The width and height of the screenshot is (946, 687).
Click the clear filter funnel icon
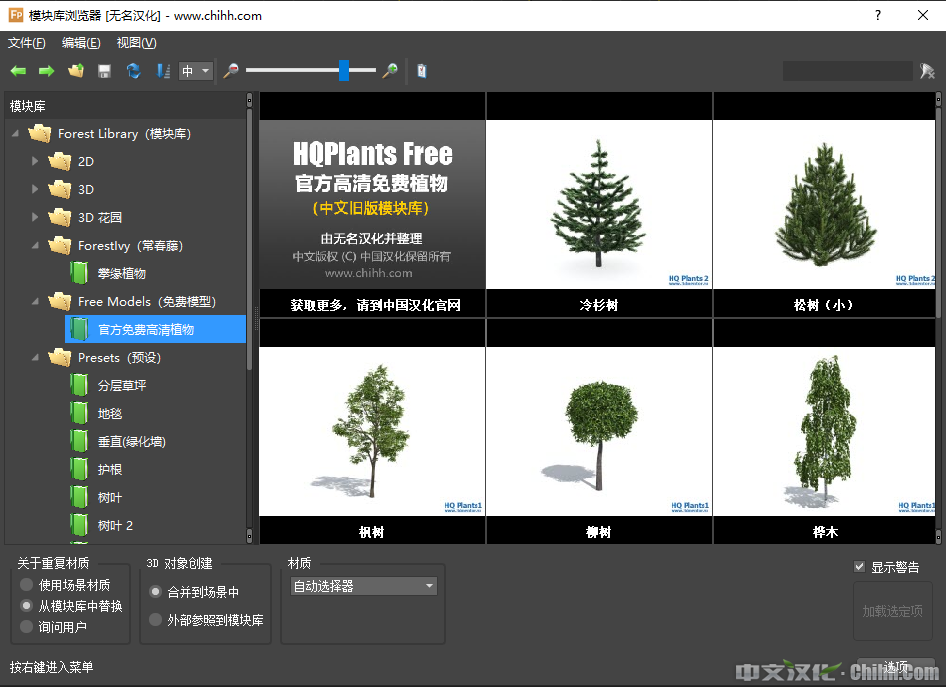927,71
